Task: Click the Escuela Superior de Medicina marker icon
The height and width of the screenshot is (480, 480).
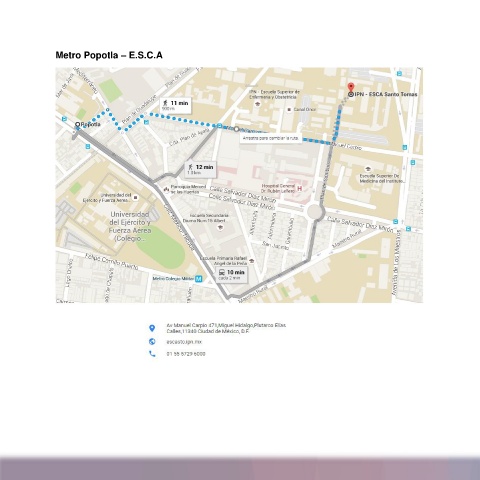Action: pyautogui.click(x=368, y=169)
